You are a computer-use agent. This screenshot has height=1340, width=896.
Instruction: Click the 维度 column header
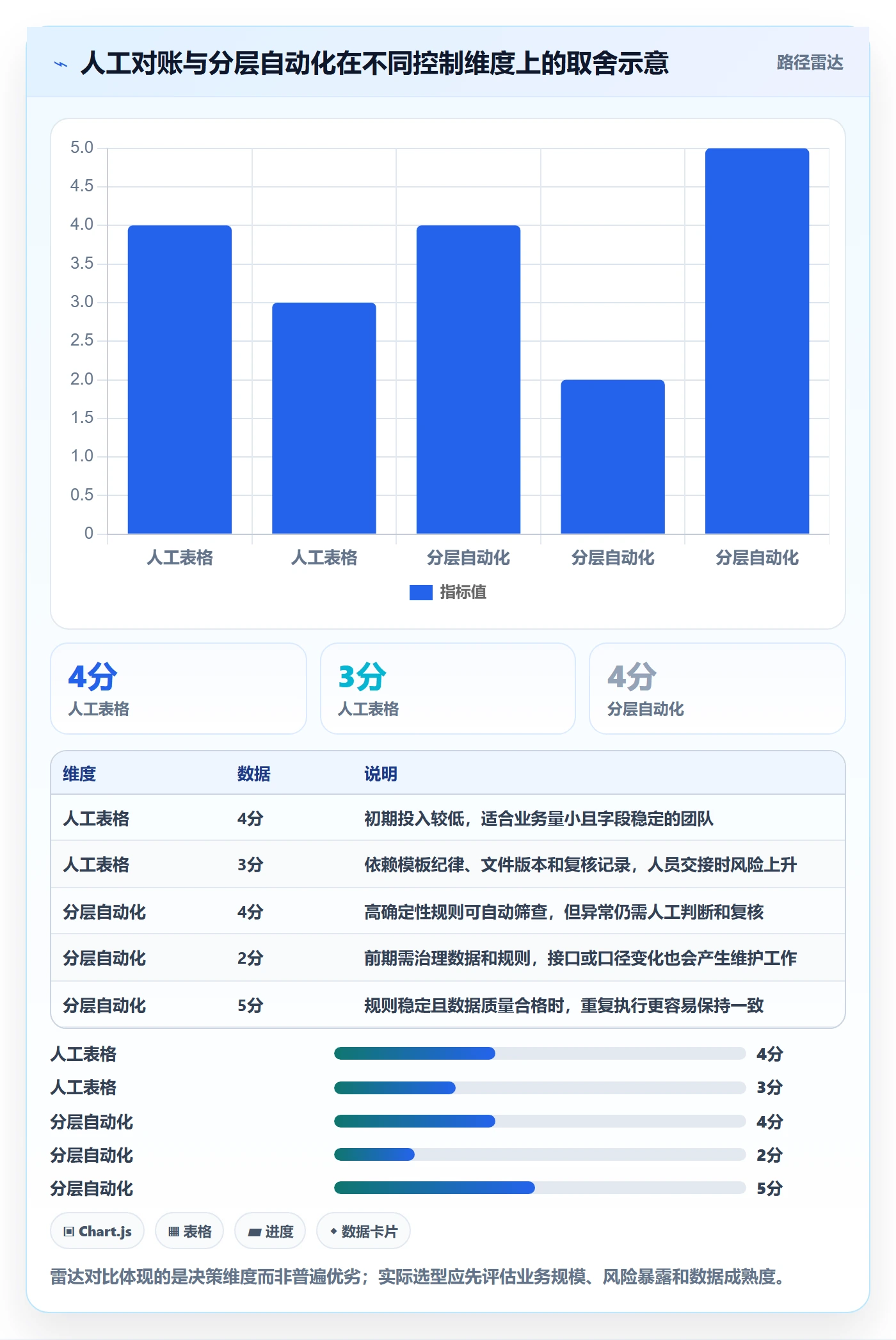[79, 774]
